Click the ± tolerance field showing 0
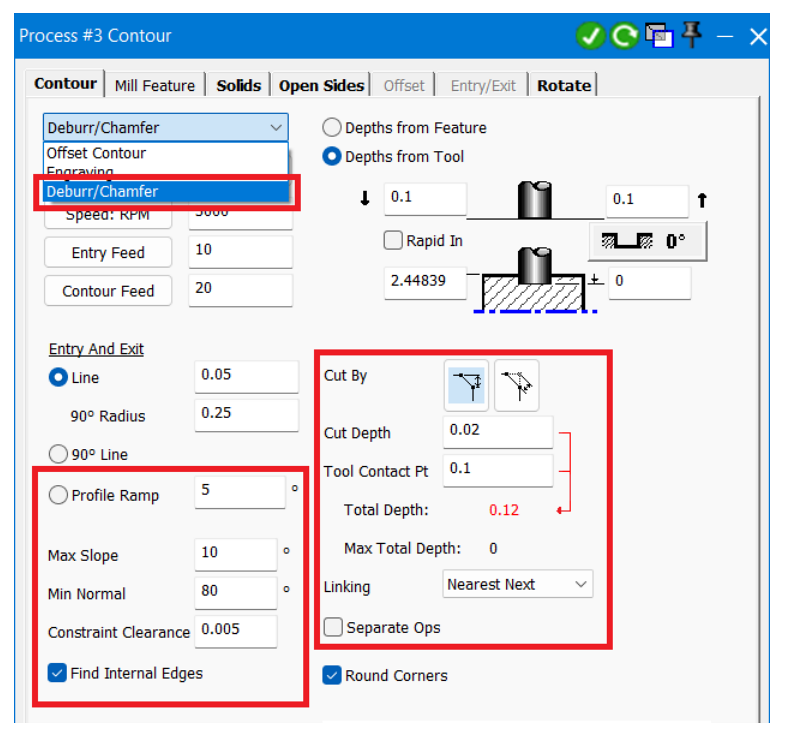Screen dimensions: 785x740 650,282
